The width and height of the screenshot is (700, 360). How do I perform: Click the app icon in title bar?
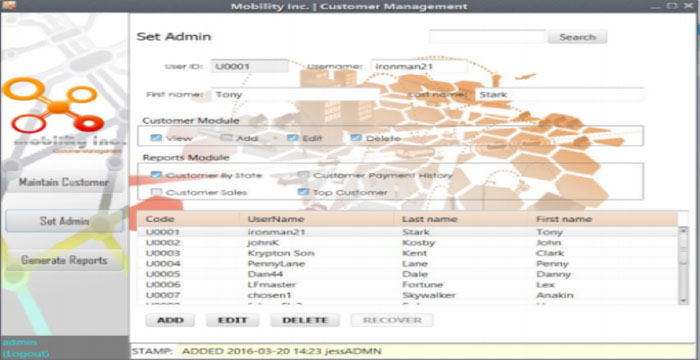9,5
